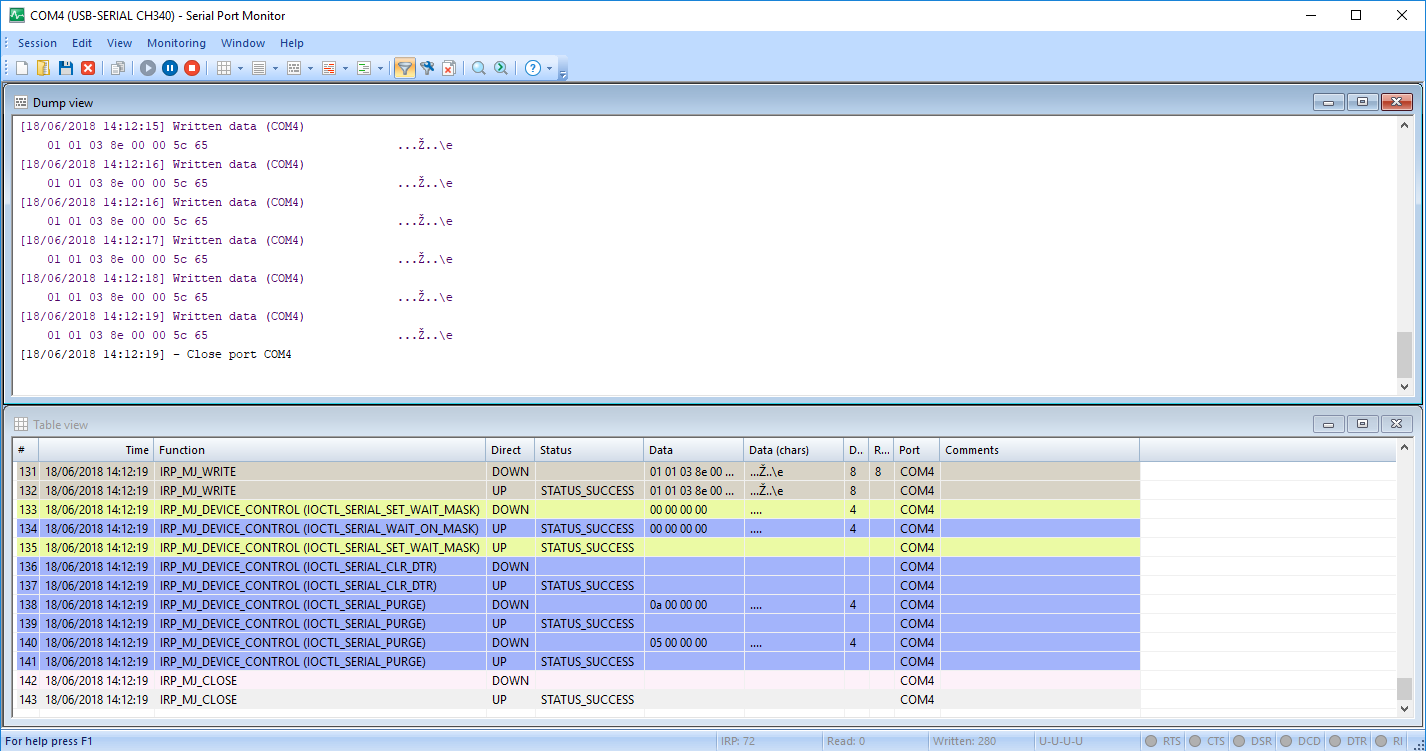The height and width of the screenshot is (751, 1426).
Task: Minimize the Table view pane
Action: (x=1328, y=424)
